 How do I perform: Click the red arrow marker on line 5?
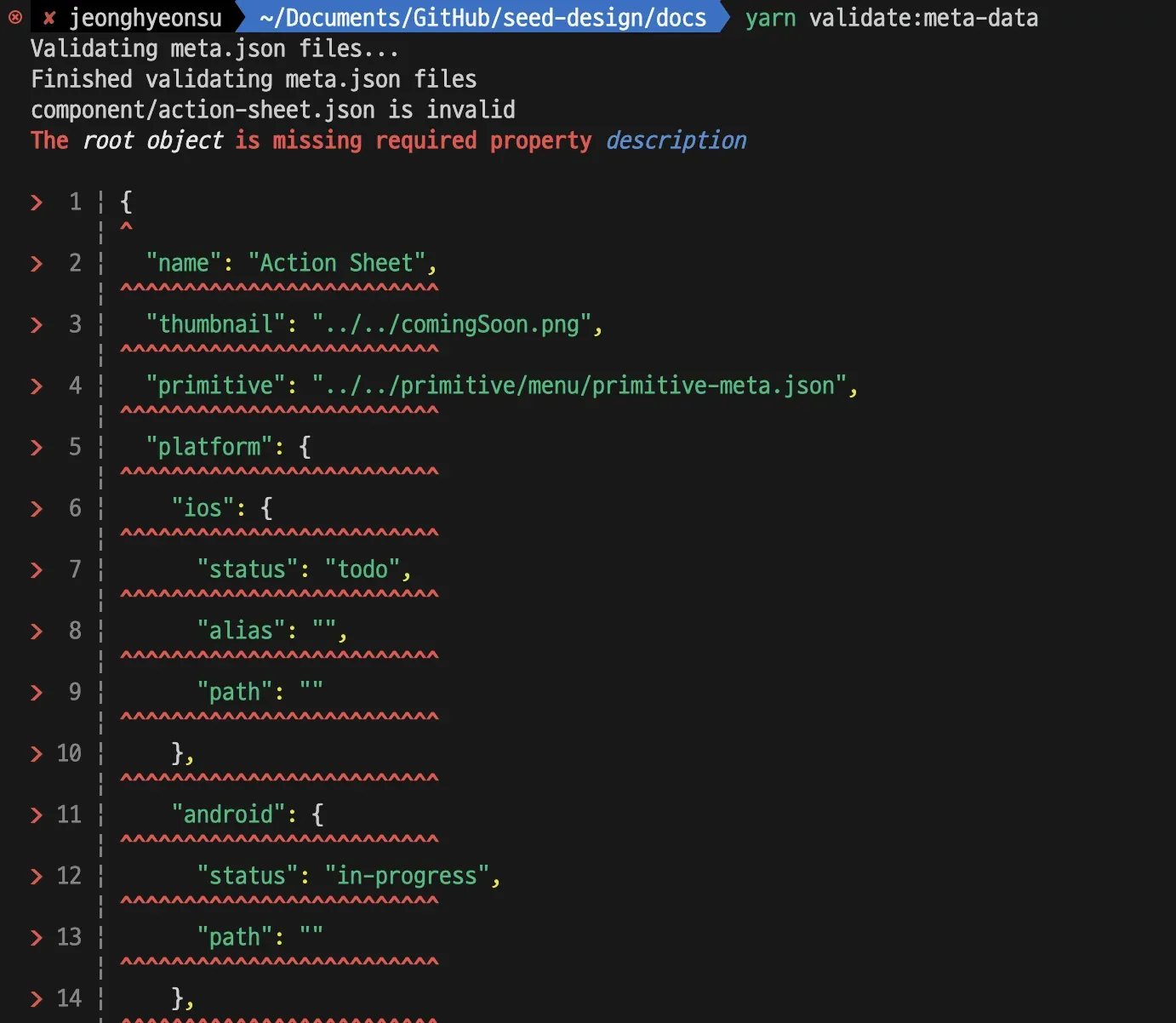[x=37, y=448]
